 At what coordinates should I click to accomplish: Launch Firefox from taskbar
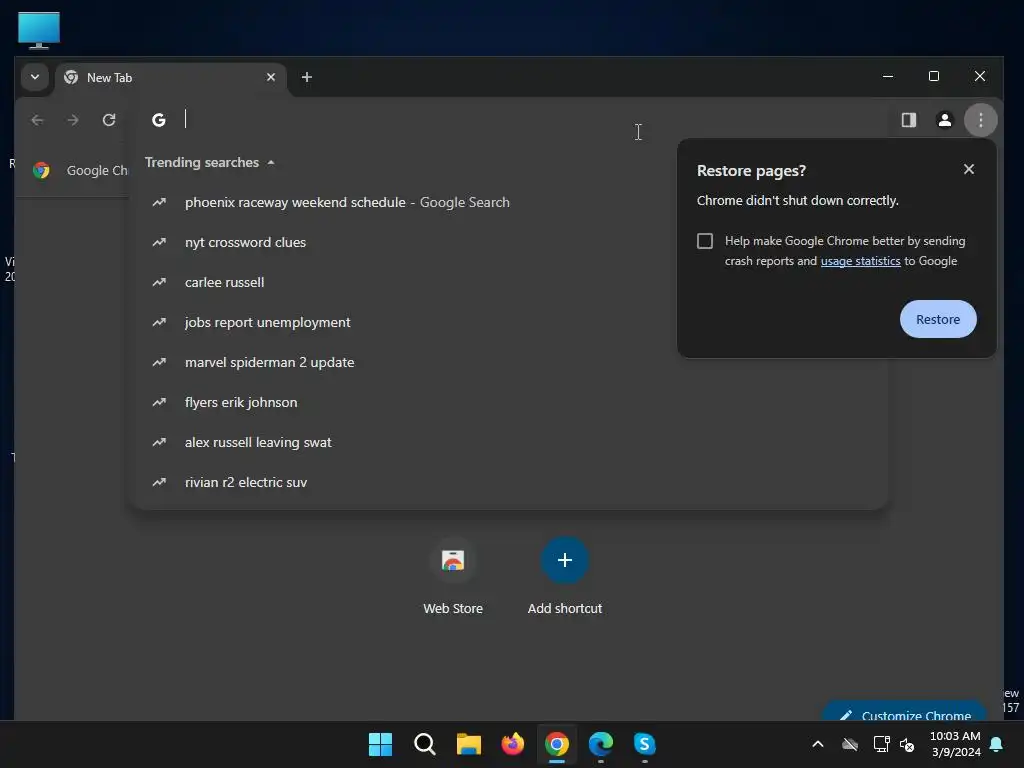(x=513, y=744)
